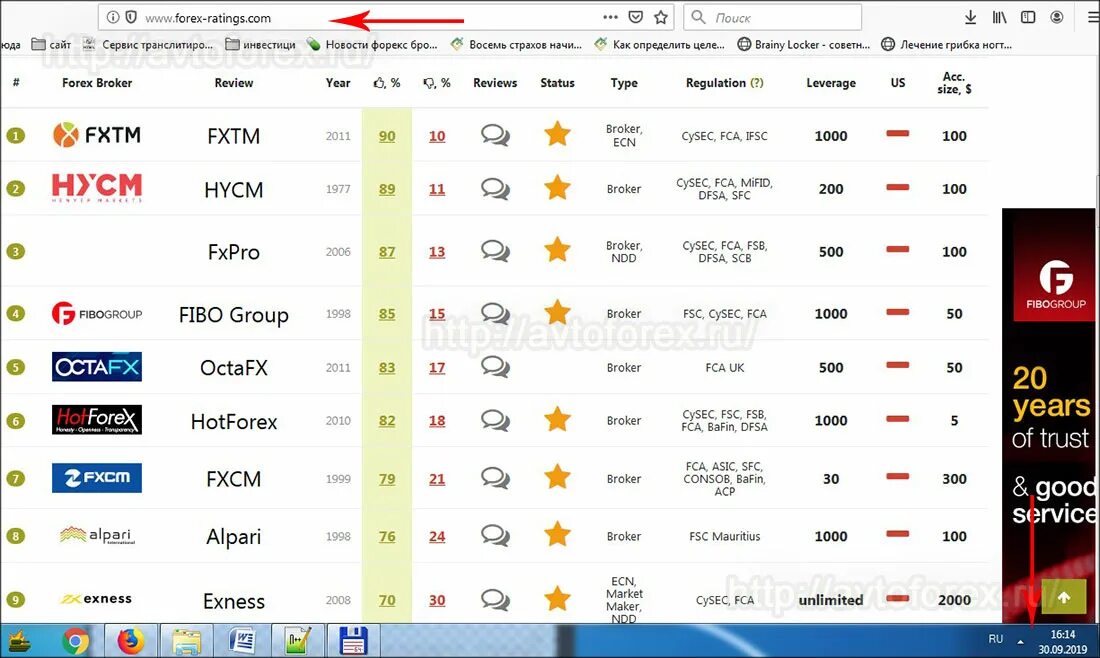Click the Reviews column header
The height and width of the screenshot is (658, 1100).
point(495,83)
